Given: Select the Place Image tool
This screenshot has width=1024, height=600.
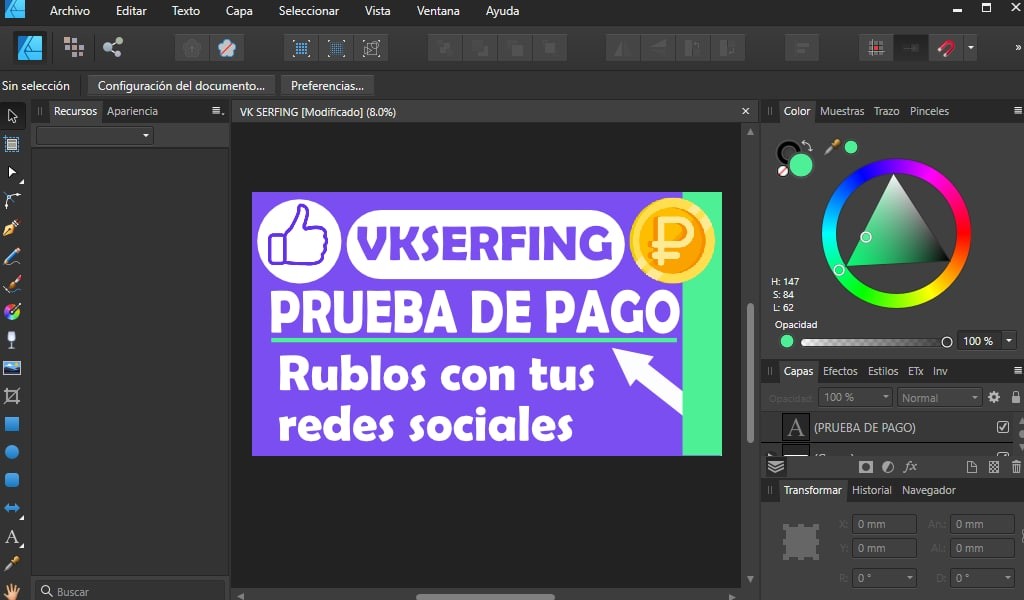Looking at the screenshot, I should [x=12, y=368].
